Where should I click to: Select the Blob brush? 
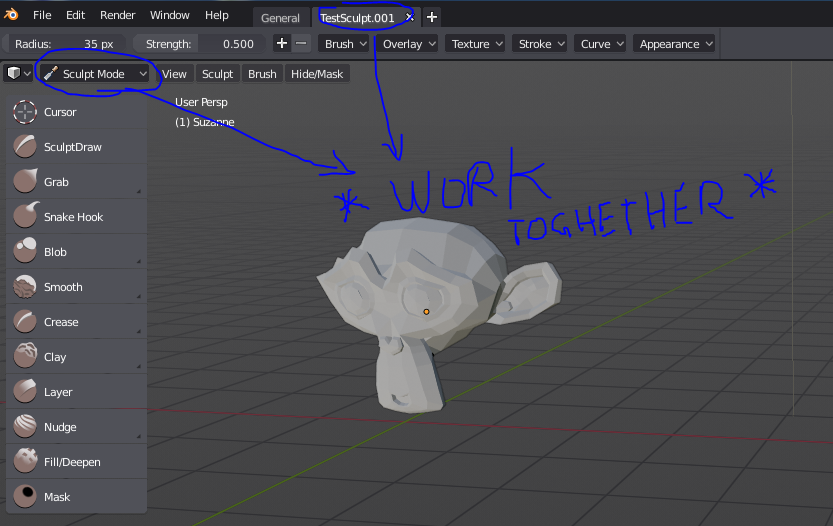[76, 252]
